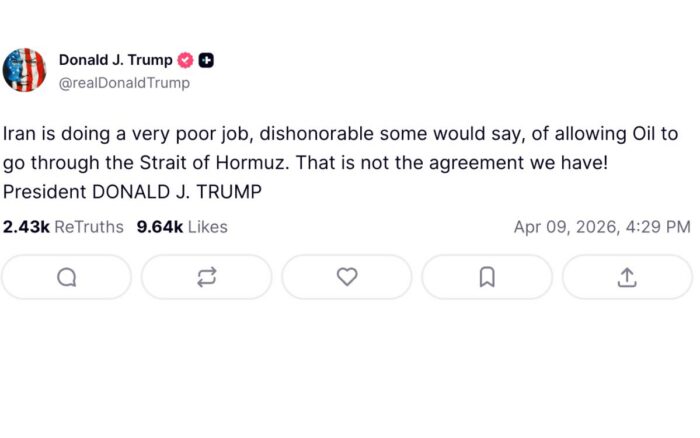This screenshot has width=700, height=438.
Task: Open the Donald J. Trump display name
Action: (115, 60)
